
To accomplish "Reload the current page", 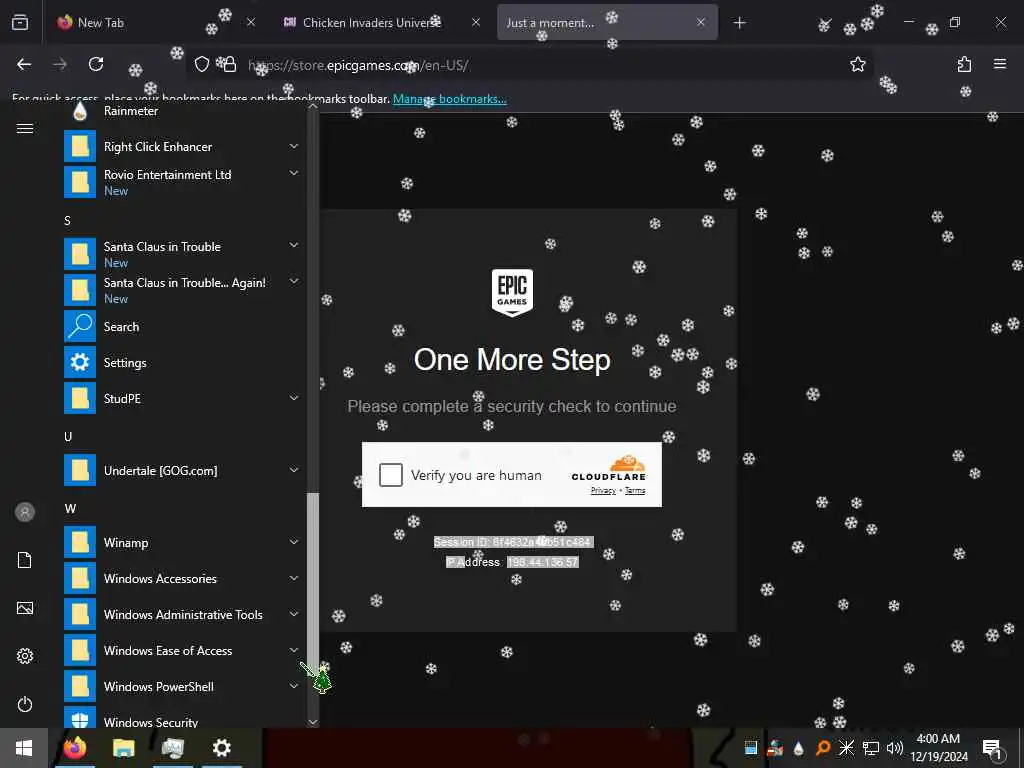I will tap(96, 64).
